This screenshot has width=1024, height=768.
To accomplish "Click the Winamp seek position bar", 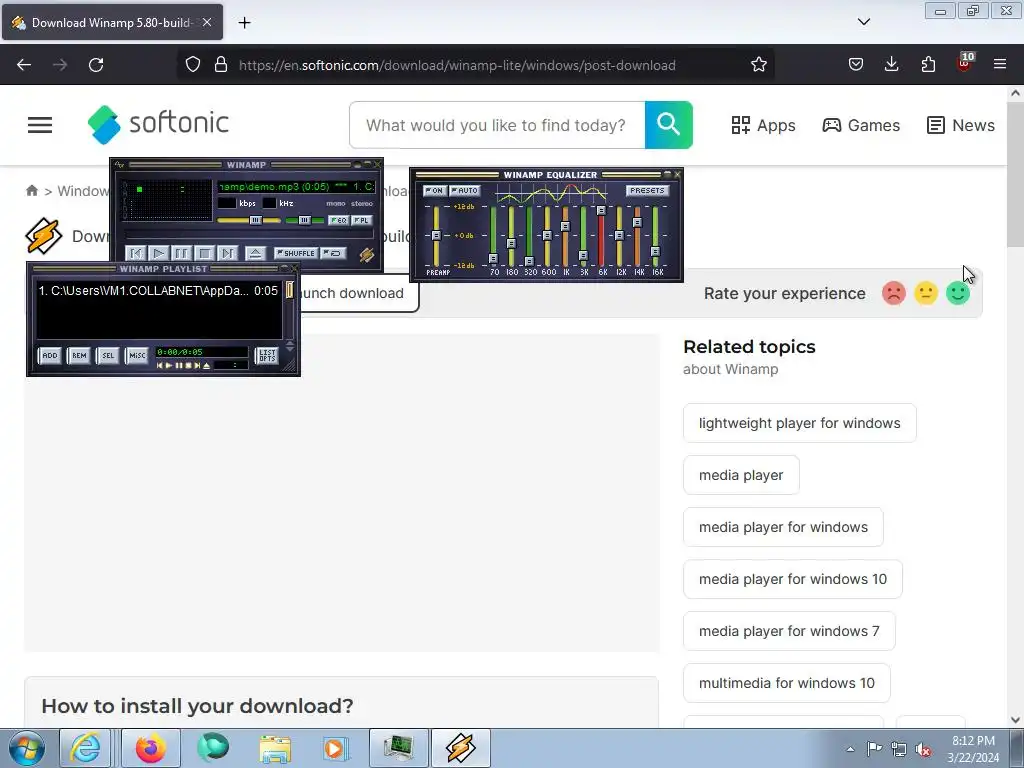I will click(249, 234).
